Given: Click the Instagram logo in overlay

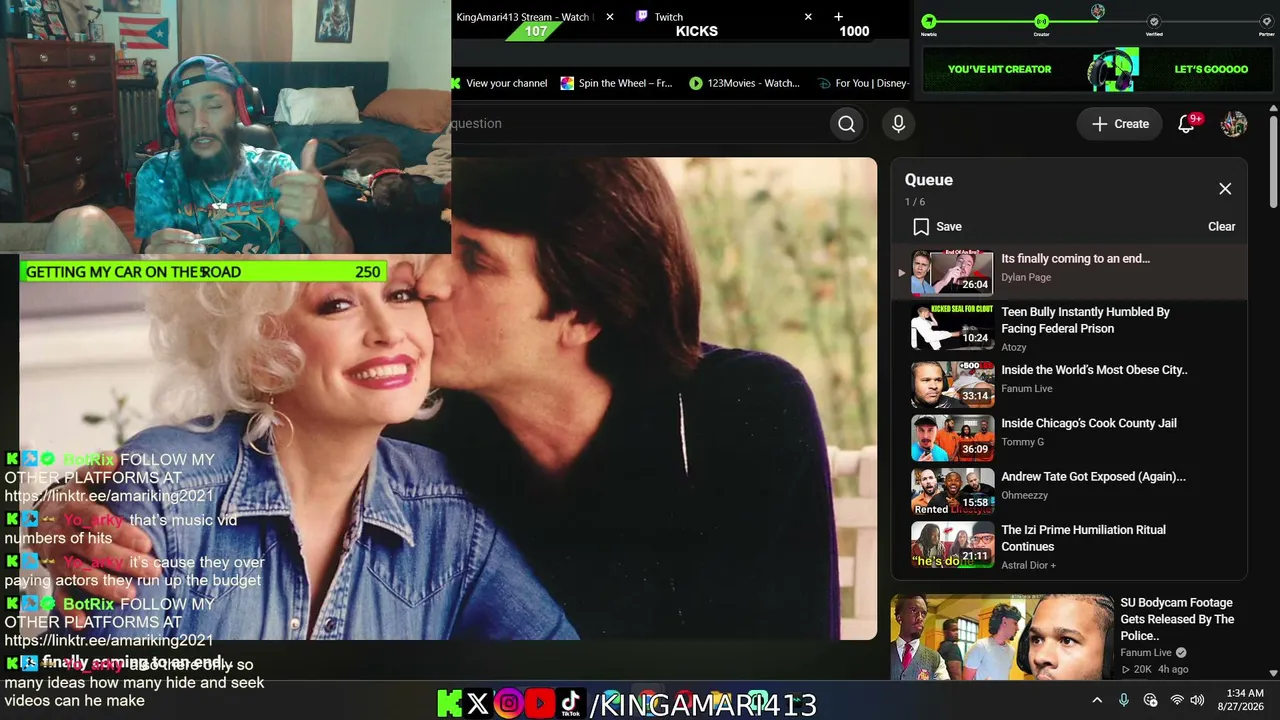Looking at the screenshot, I should pyautogui.click(x=508, y=704).
